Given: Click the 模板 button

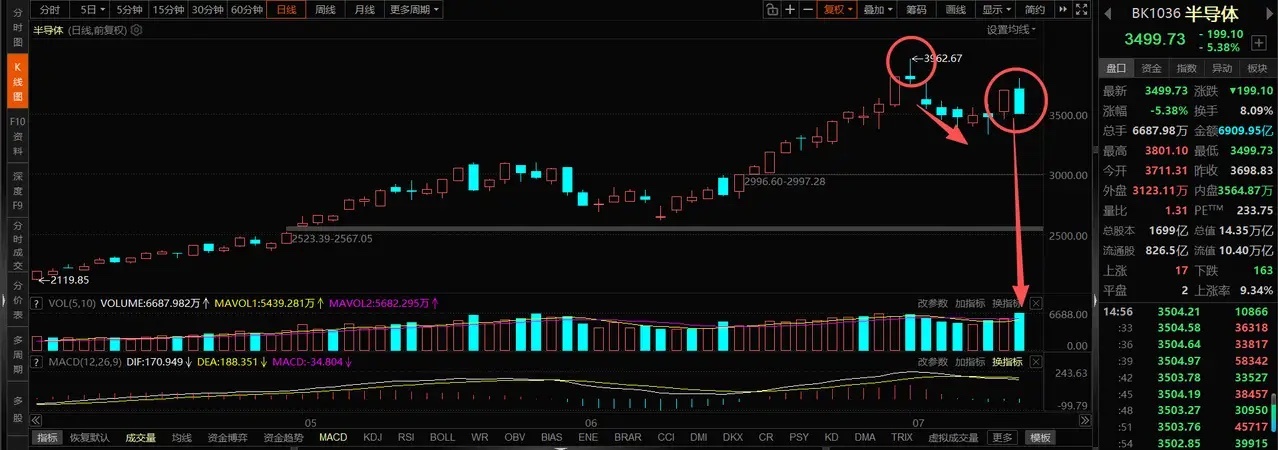Looking at the screenshot, I should [x=1041, y=438].
